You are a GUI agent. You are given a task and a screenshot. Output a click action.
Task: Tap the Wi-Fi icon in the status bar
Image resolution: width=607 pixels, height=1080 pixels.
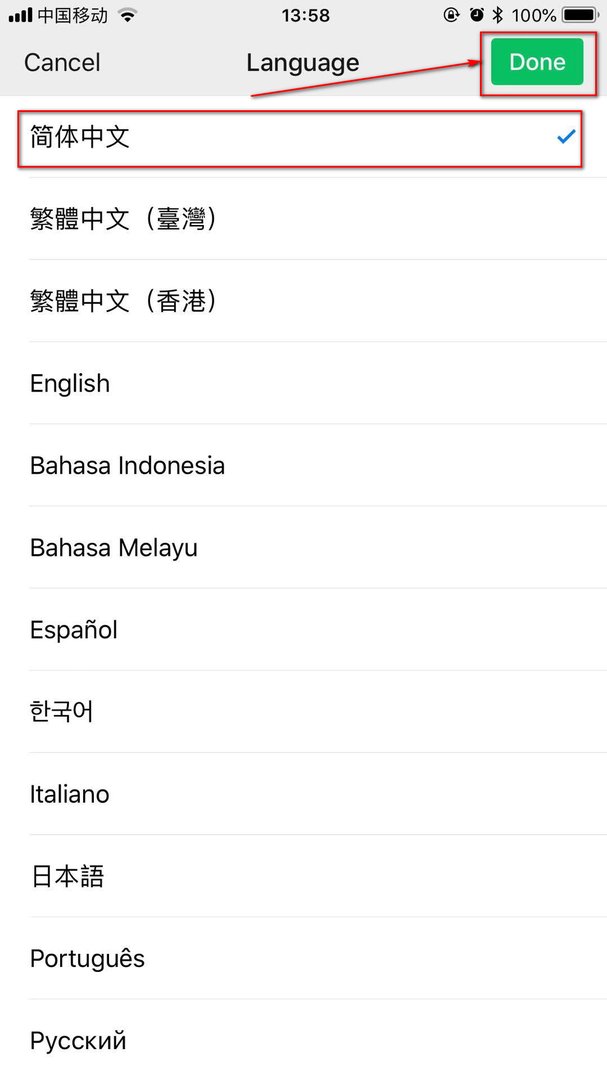pos(126,16)
